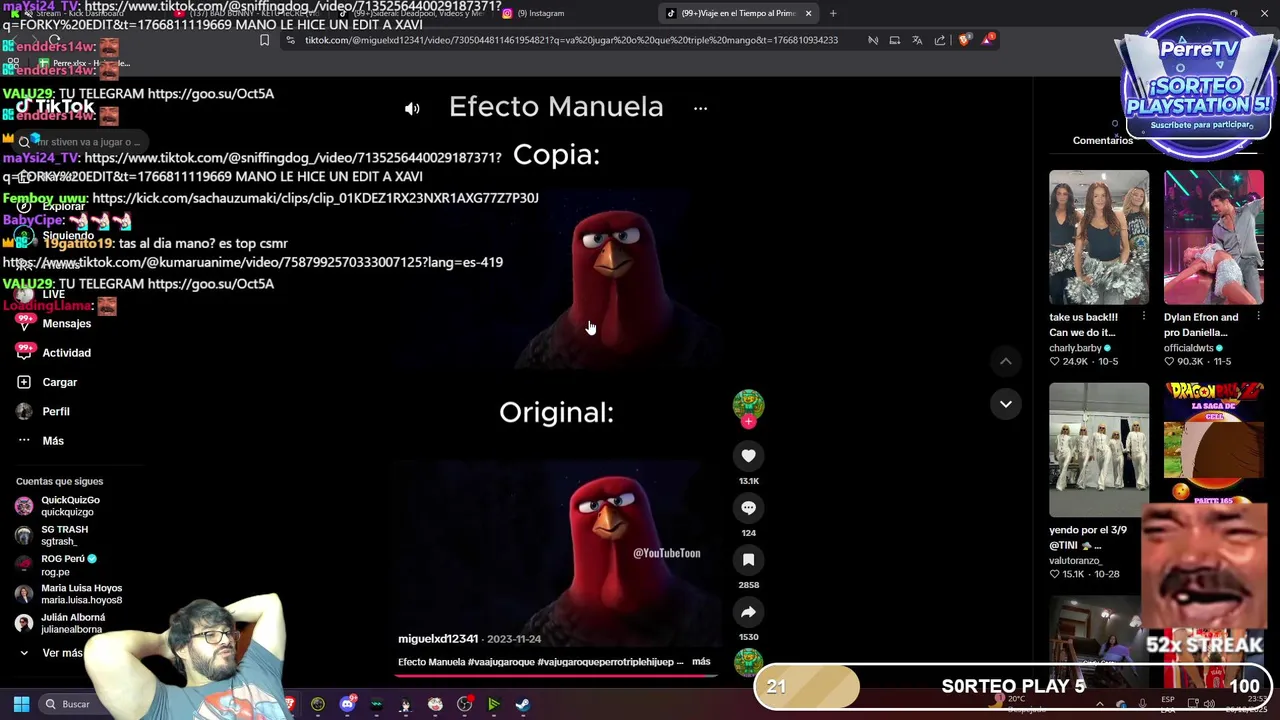The width and height of the screenshot is (1280, 720).
Task: Click the browser address bar URL
Action: pyautogui.click(x=571, y=40)
